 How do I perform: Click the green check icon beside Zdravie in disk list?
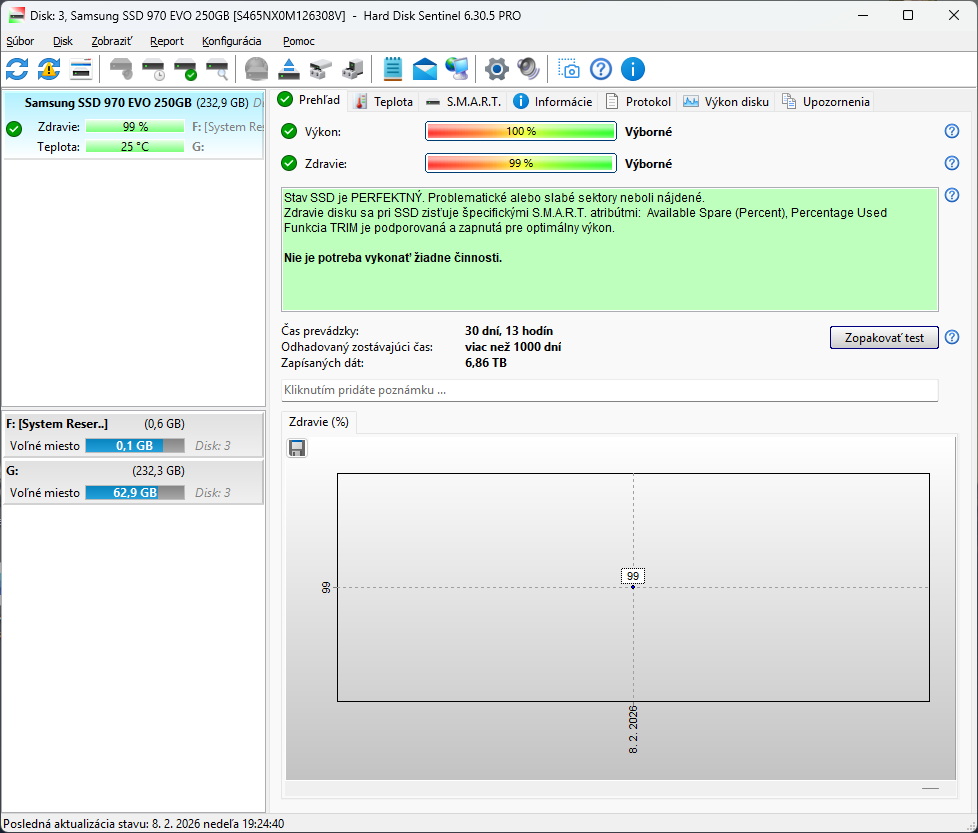[14, 128]
